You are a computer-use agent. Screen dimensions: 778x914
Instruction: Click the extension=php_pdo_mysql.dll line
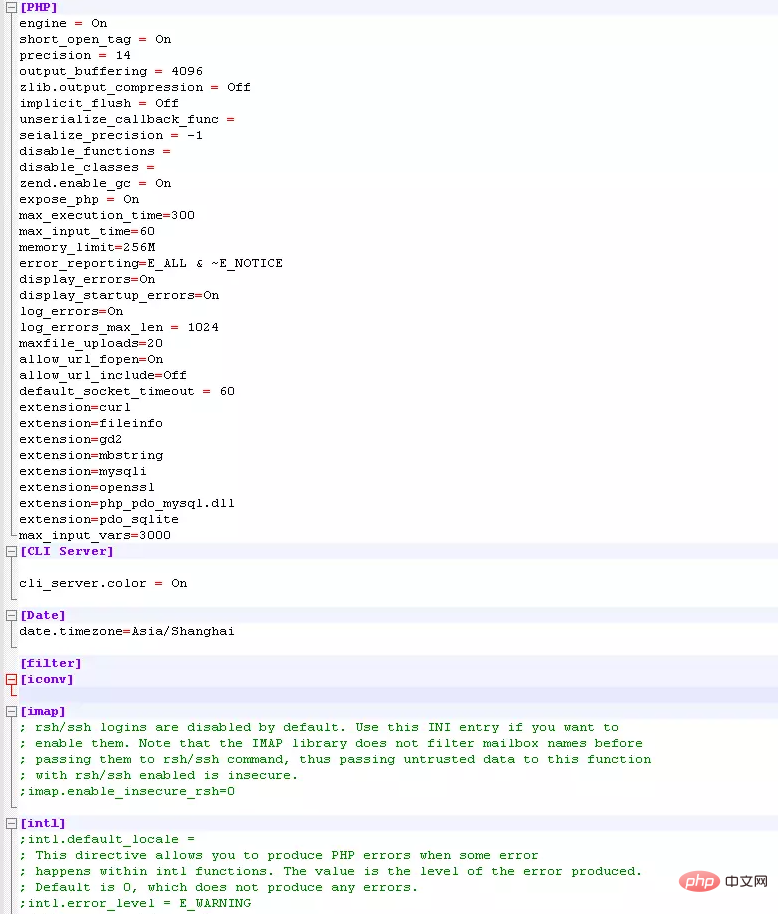point(126,504)
